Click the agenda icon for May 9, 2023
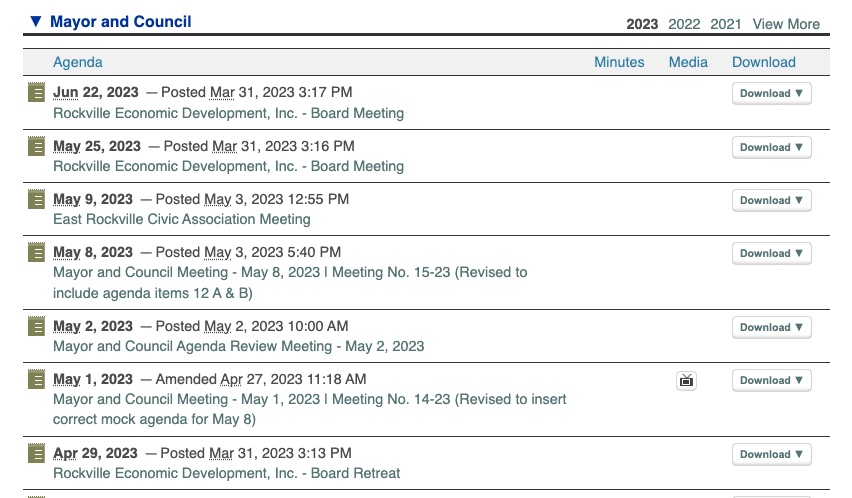This screenshot has width=852, height=498. coord(37,199)
